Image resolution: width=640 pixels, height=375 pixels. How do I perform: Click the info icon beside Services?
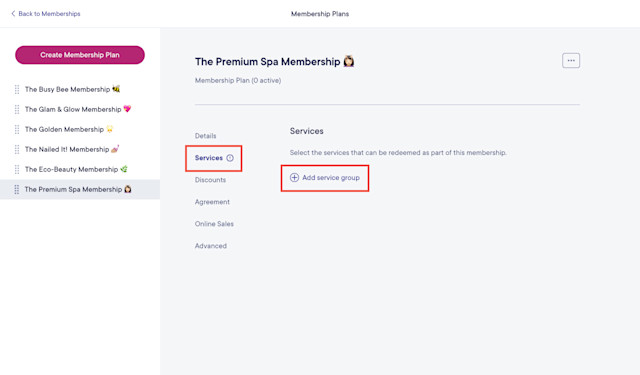click(230, 158)
